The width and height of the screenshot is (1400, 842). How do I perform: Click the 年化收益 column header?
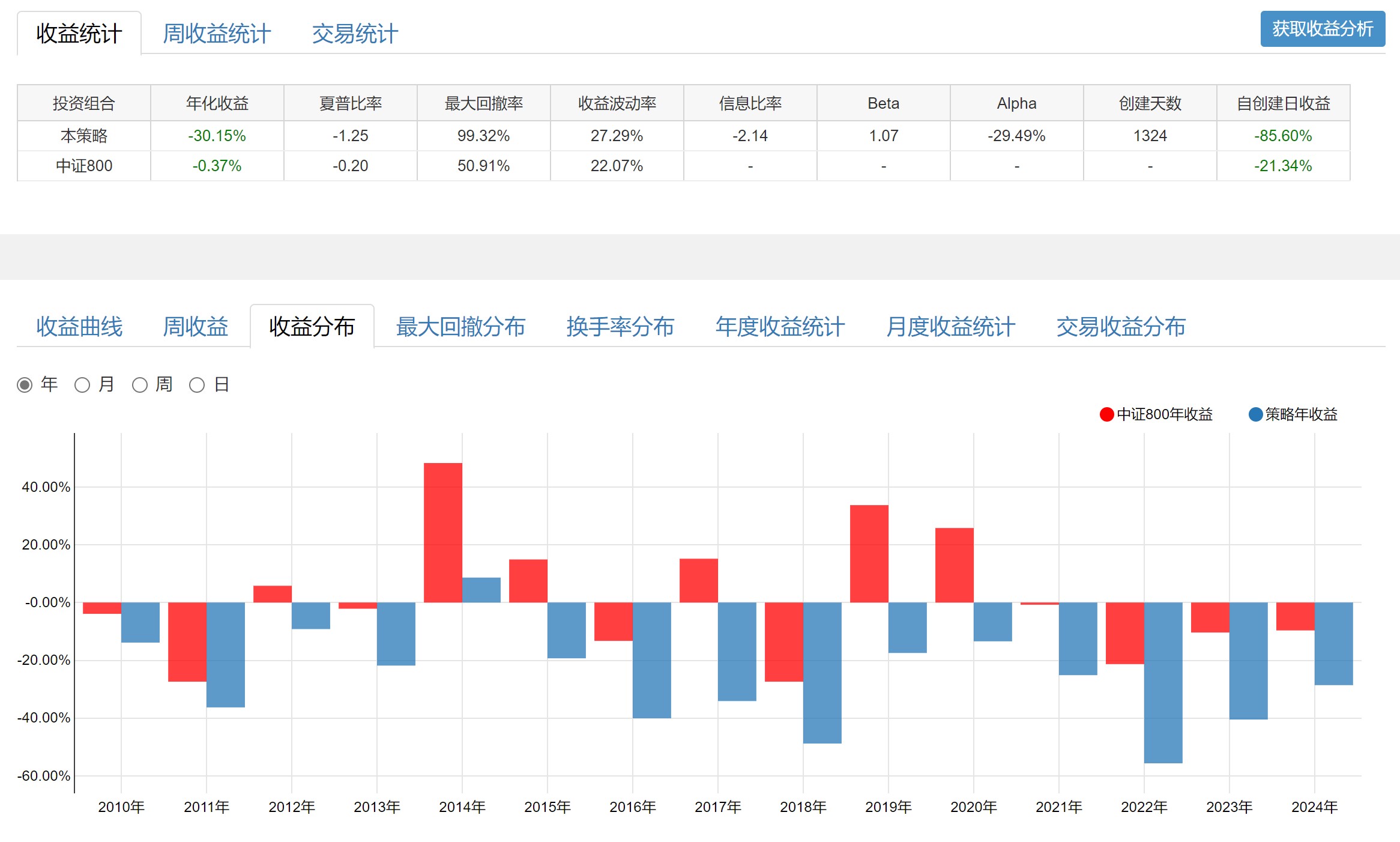[x=217, y=103]
